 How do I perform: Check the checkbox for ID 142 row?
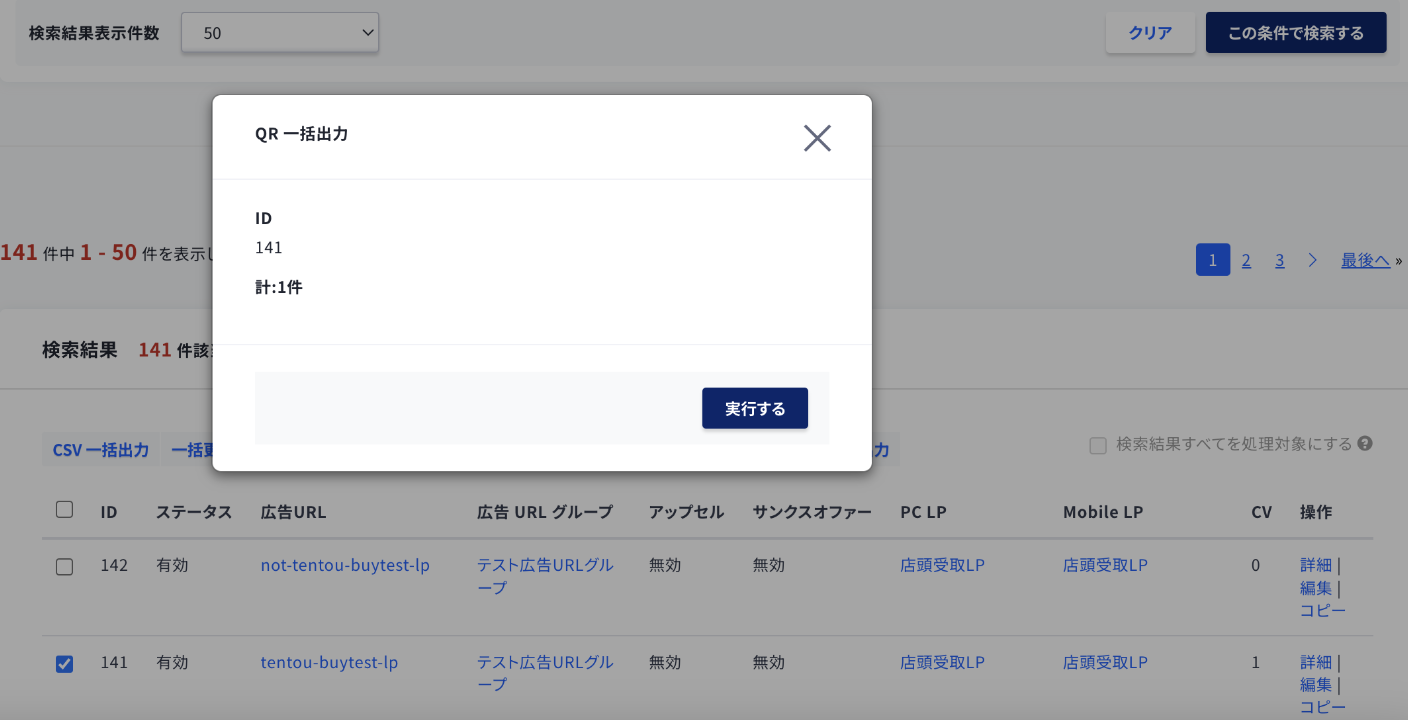tap(64, 567)
